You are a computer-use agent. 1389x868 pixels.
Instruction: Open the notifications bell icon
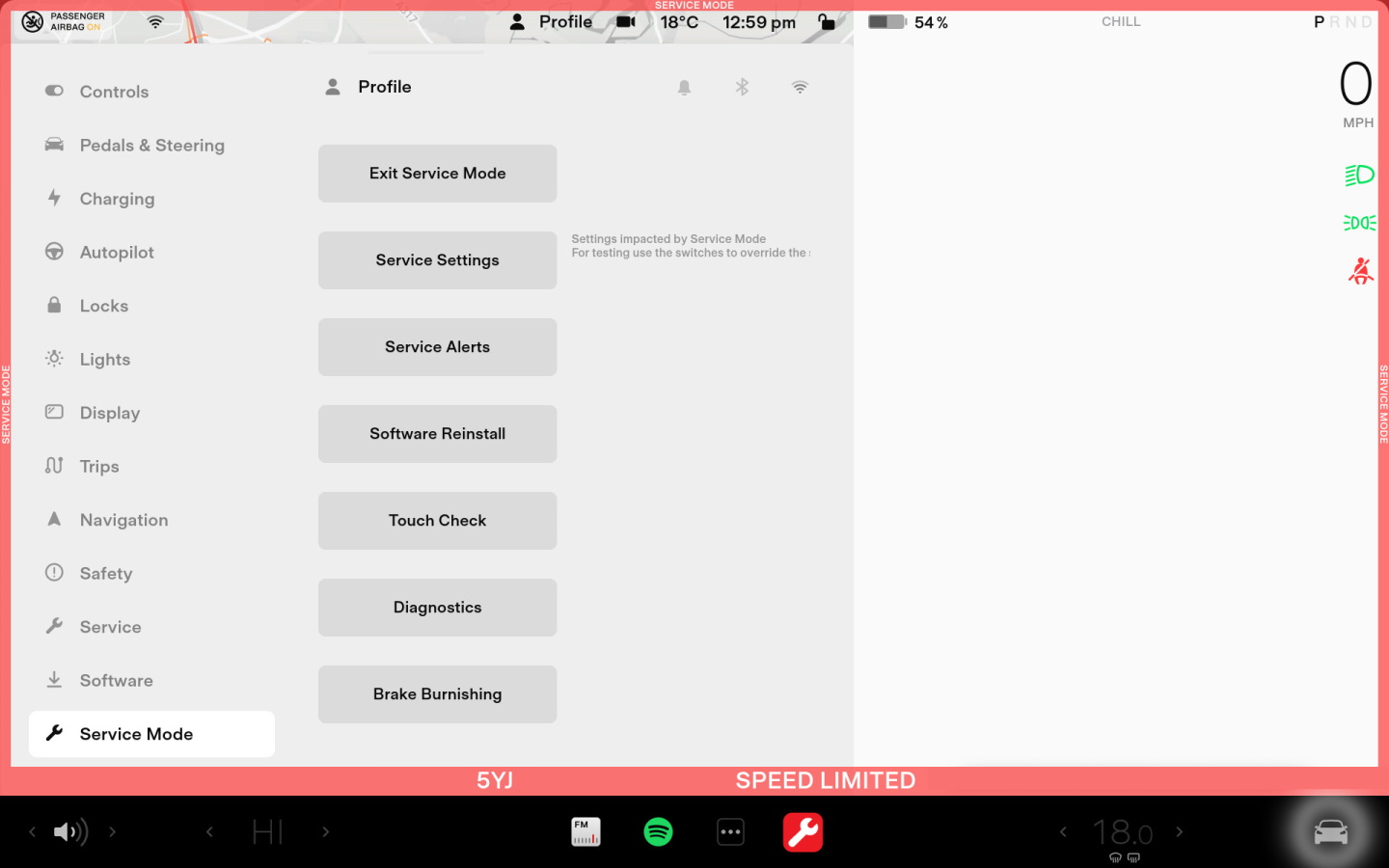[684, 88]
